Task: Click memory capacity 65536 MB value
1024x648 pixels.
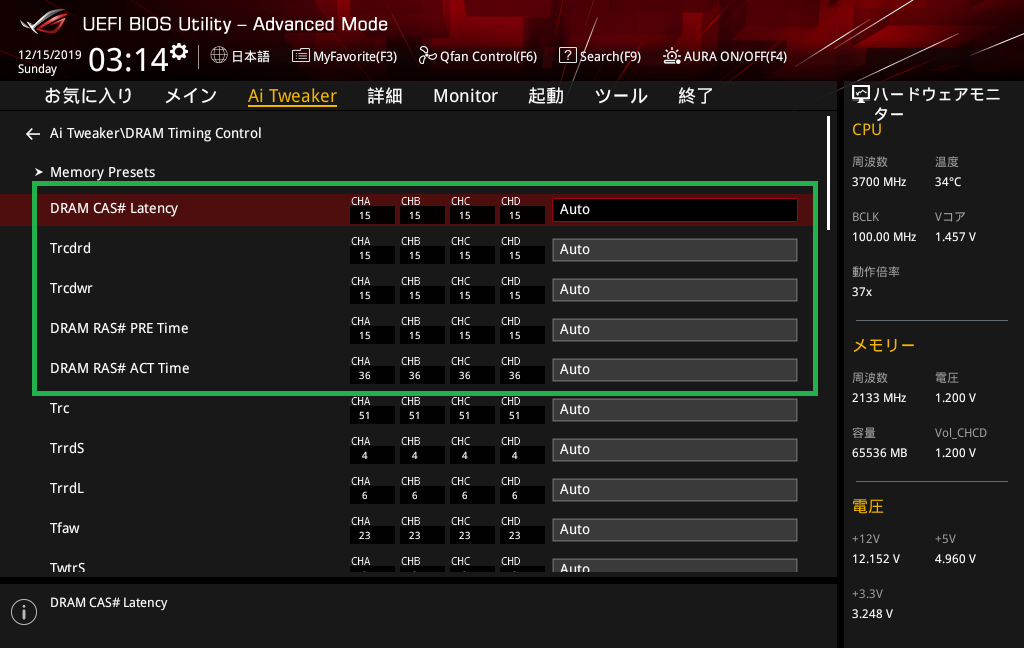Action: tap(879, 453)
